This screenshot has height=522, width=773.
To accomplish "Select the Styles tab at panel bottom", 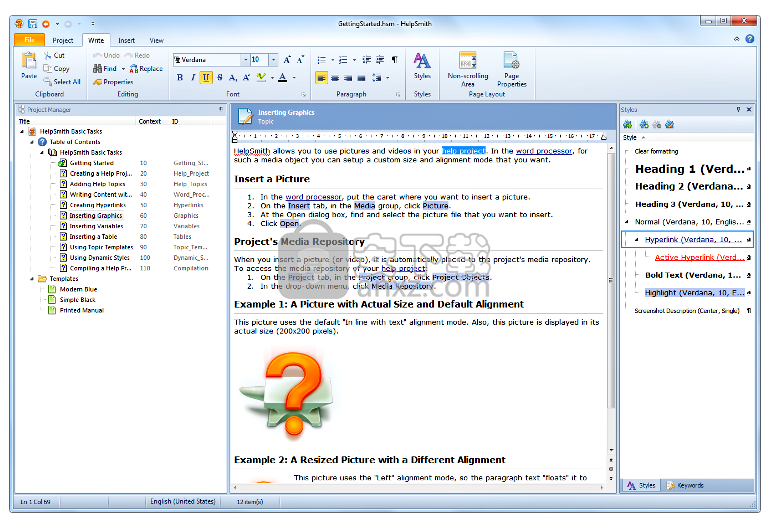I will (641, 486).
